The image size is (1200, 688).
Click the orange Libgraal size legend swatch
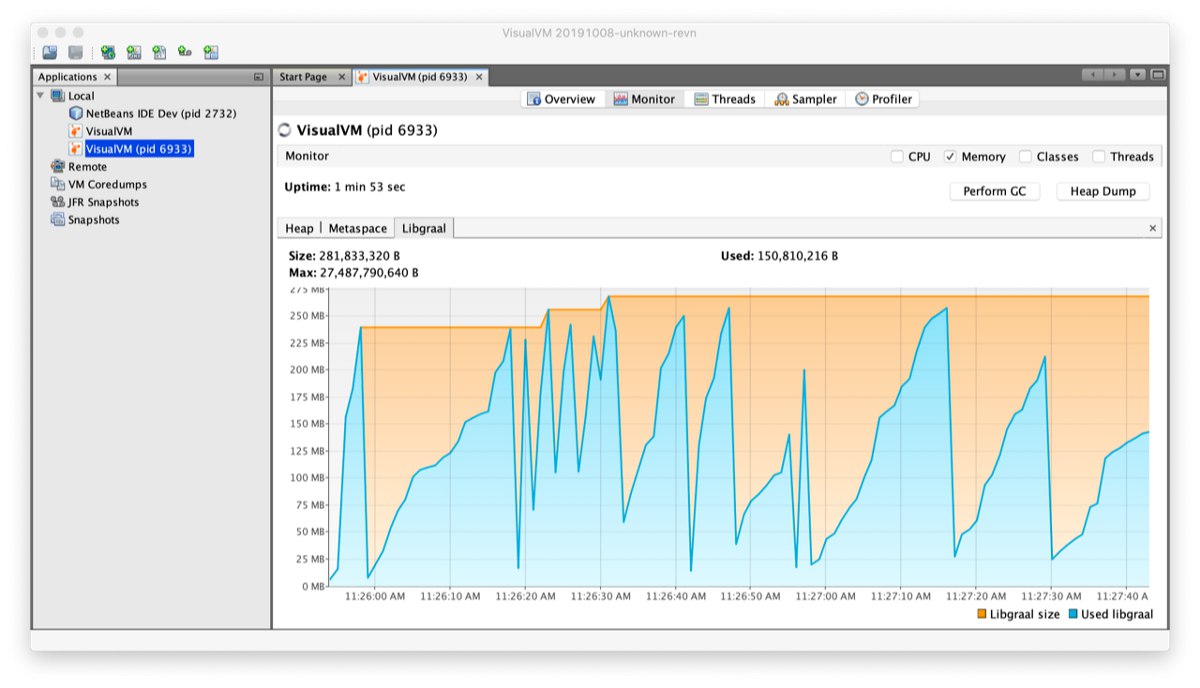[982, 614]
